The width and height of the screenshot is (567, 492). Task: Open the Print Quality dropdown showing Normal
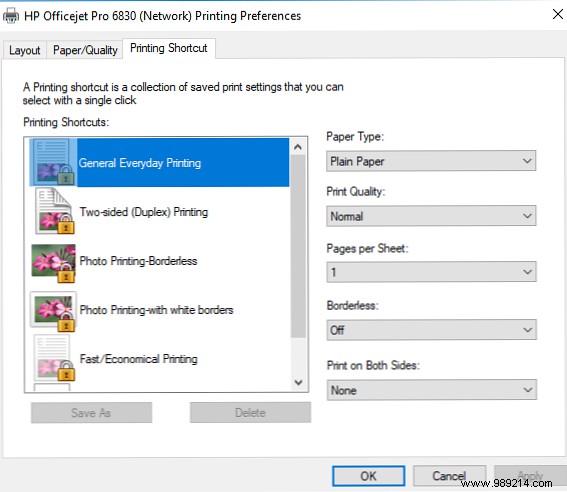(431, 216)
